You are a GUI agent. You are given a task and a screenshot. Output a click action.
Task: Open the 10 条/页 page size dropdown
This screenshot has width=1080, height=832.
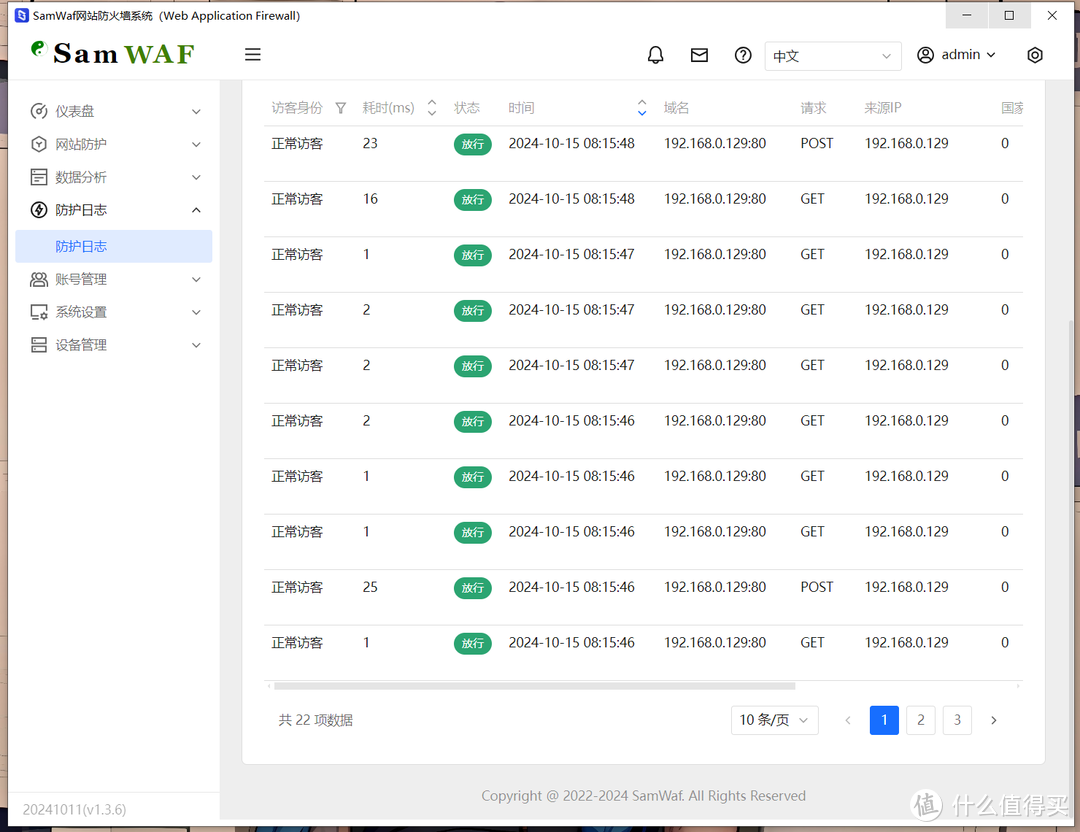click(774, 720)
